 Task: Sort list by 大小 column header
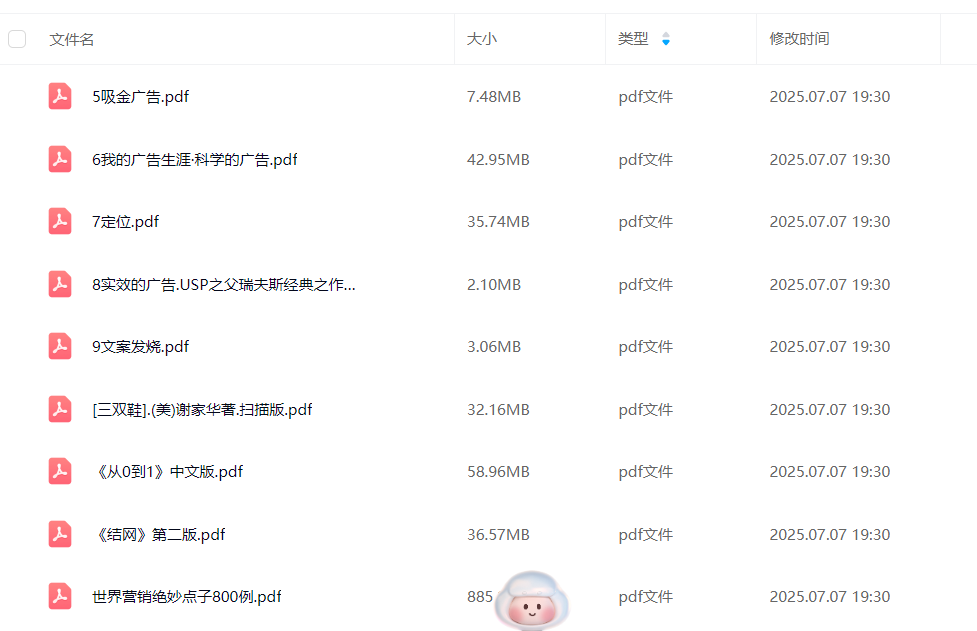pos(482,39)
